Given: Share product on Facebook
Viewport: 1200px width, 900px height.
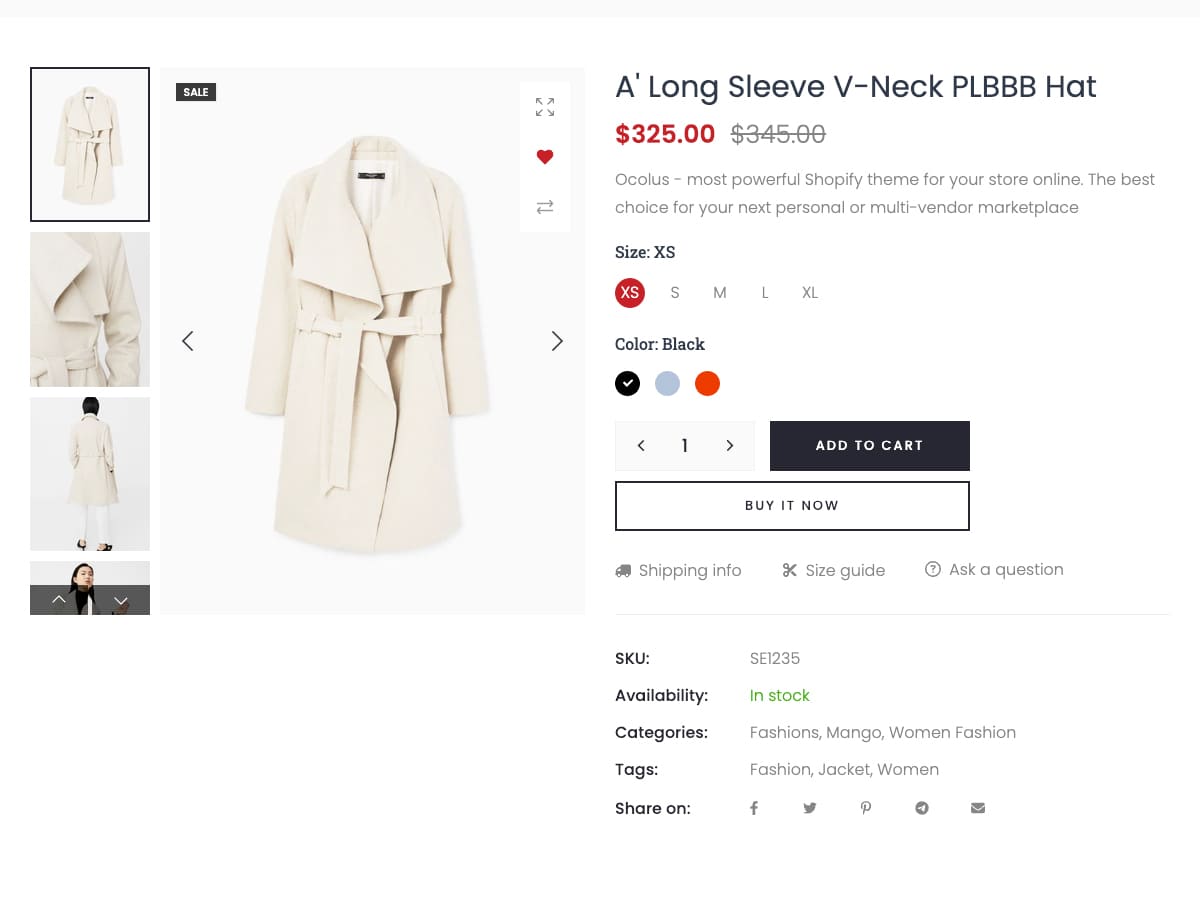Looking at the screenshot, I should pyautogui.click(x=754, y=808).
